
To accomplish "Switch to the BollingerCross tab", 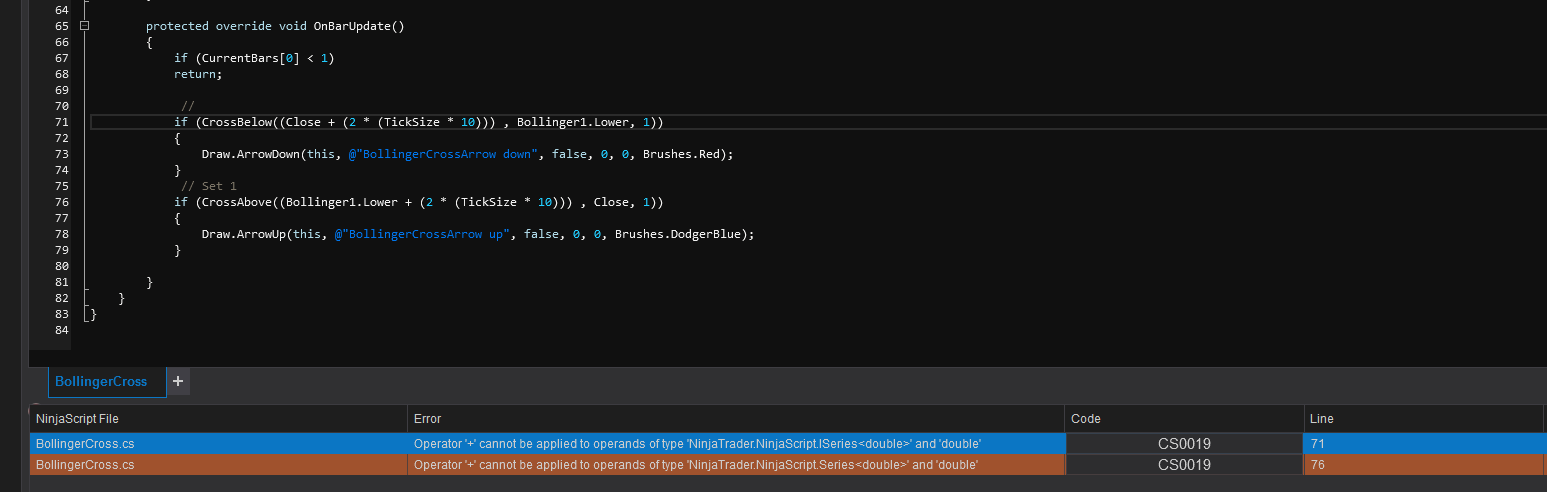I will point(101,381).
